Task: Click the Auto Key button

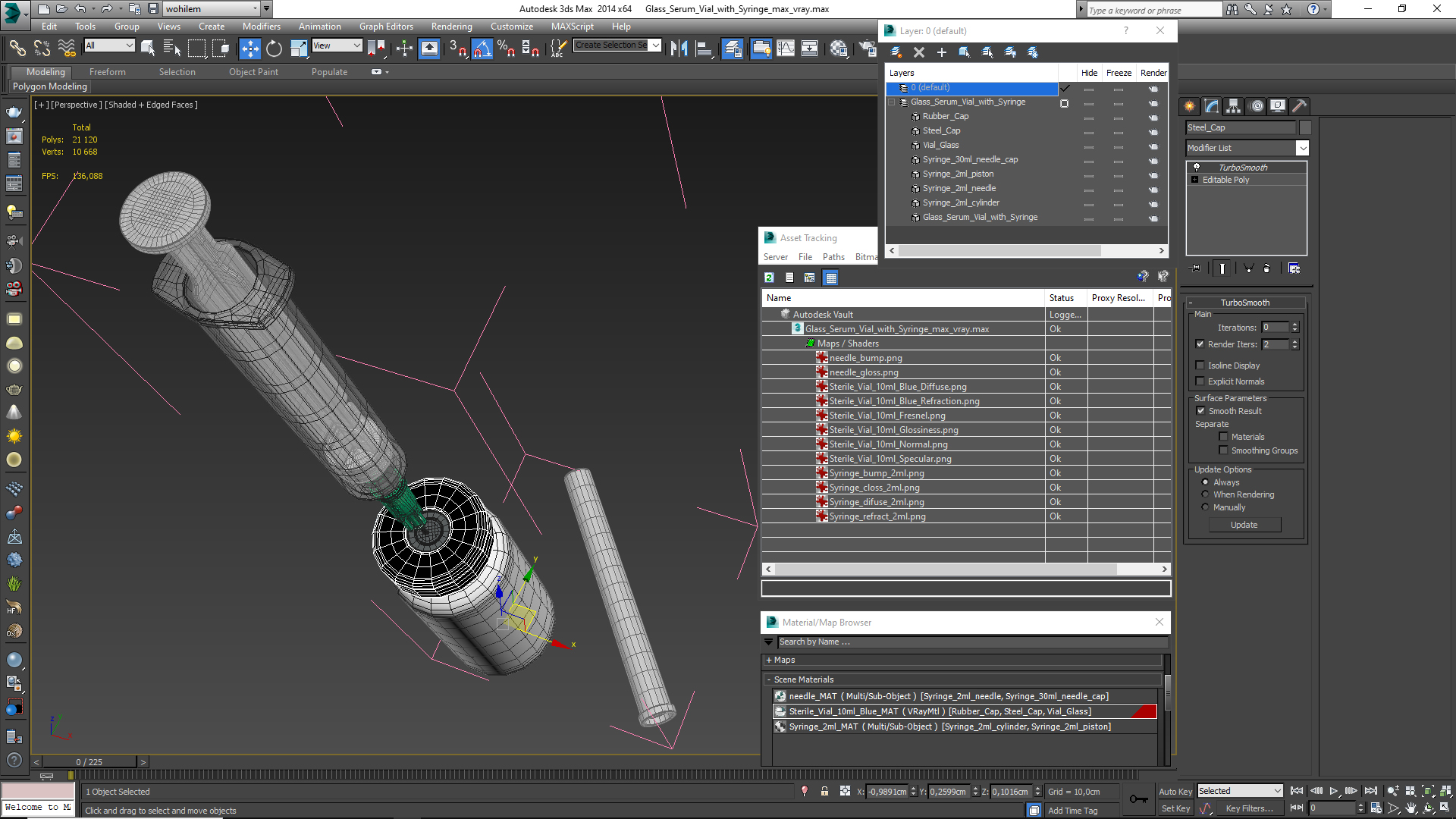Action: tap(1175, 791)
